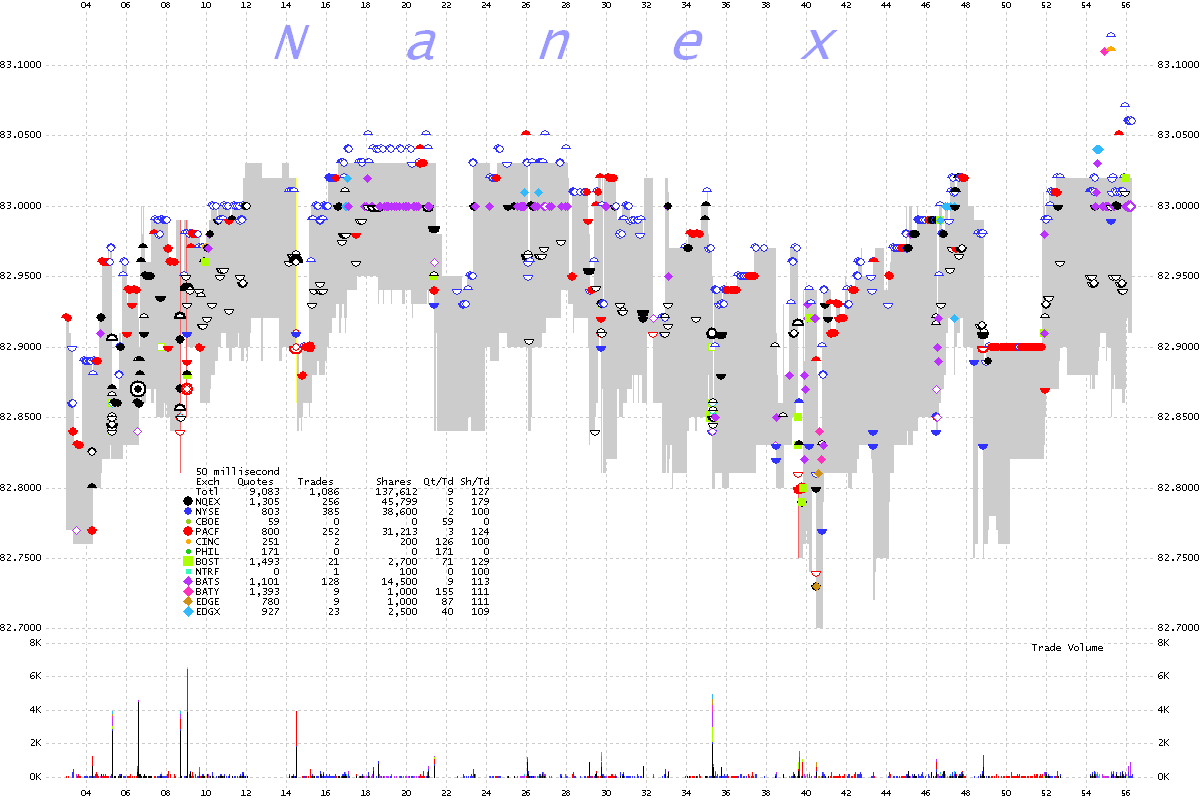Select the lime square marker for BOST

click(187, 561)
